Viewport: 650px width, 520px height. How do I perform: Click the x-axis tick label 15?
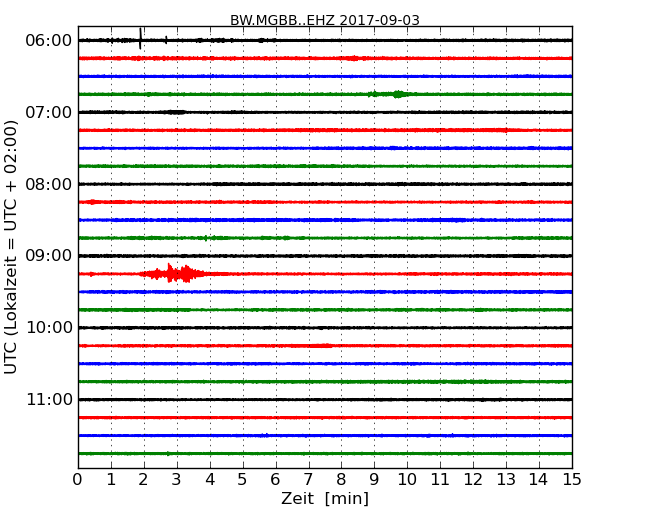coord(572,480)
